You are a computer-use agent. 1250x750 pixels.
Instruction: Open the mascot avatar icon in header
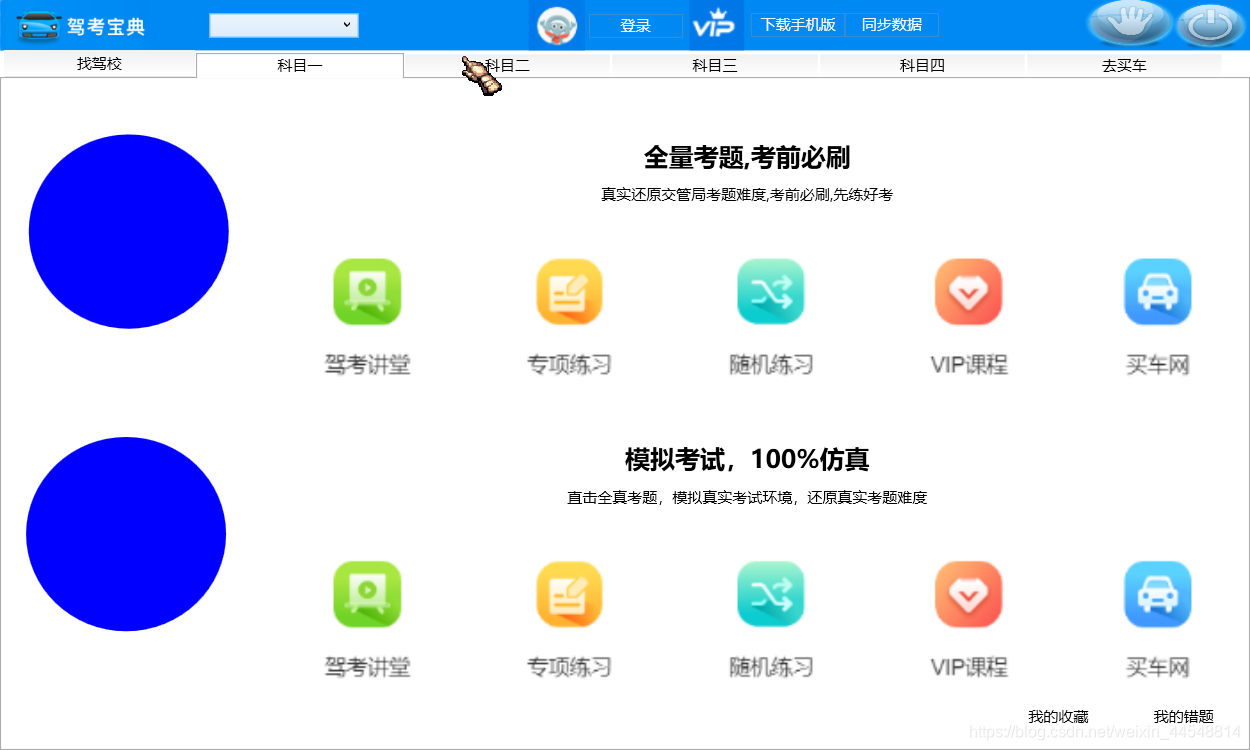[x=557, y=25]
